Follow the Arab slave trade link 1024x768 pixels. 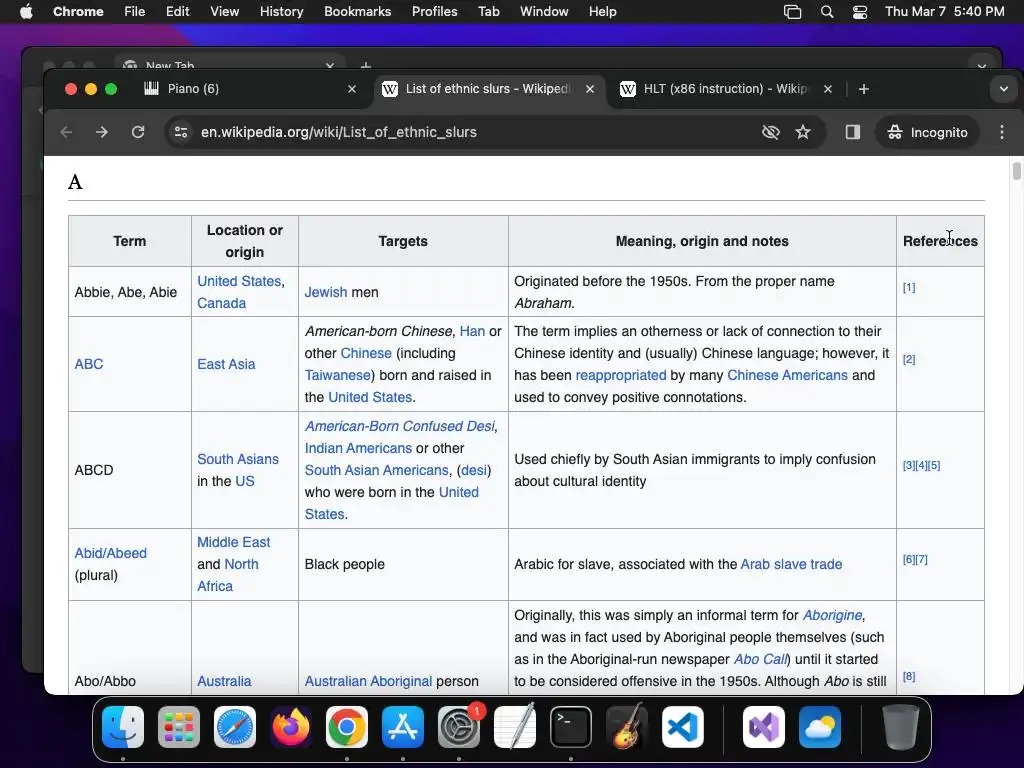point(791,564)
